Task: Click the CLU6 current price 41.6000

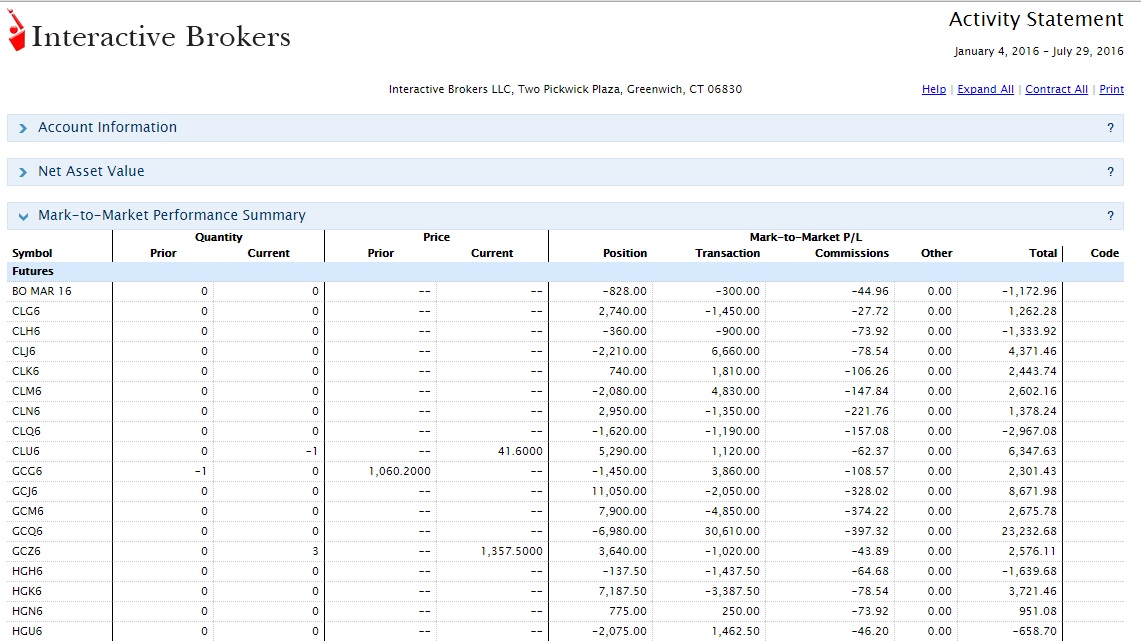Action: [x=520, y=451]
